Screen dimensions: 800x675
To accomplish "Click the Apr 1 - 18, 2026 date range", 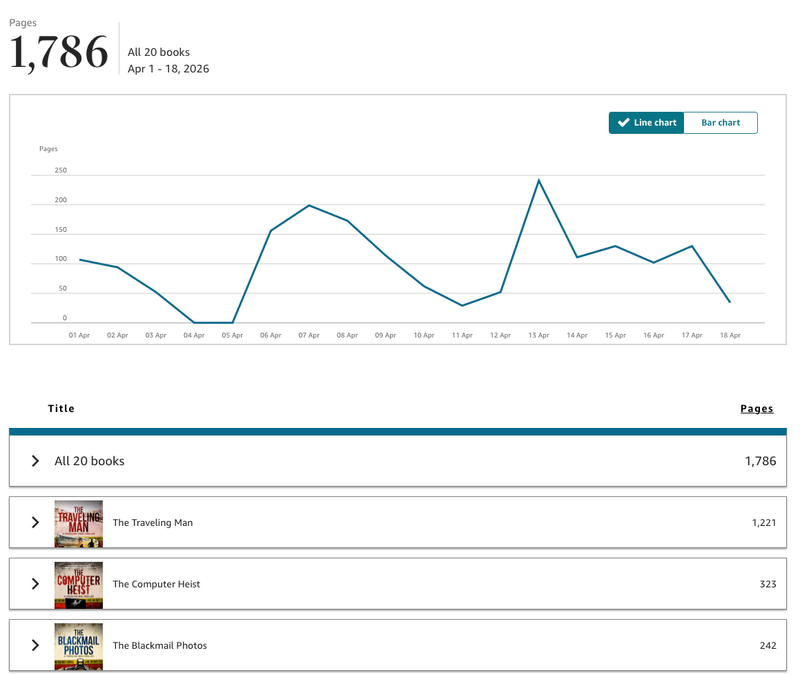I will pos(168,69).
